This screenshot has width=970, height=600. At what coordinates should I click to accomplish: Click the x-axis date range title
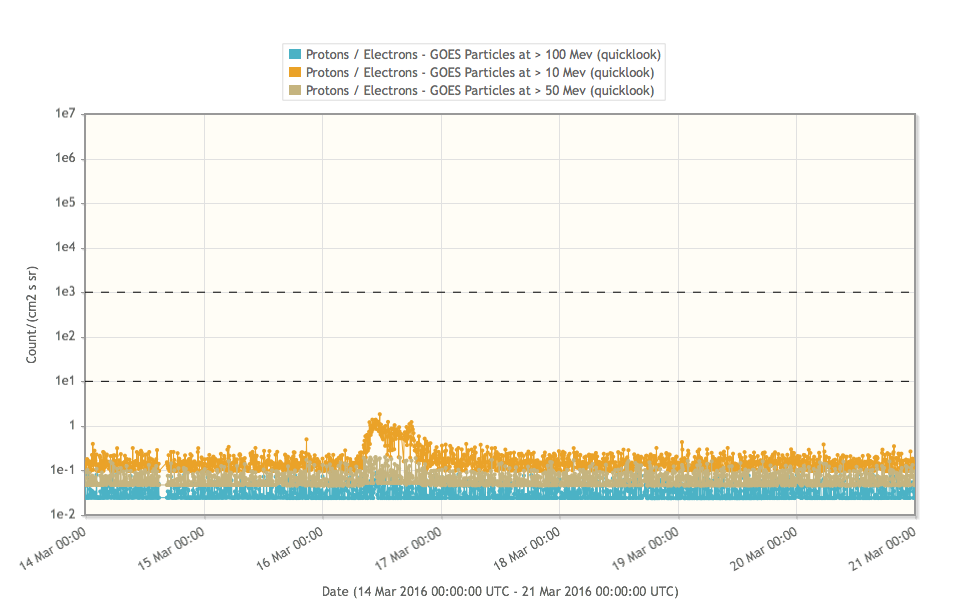499,591
